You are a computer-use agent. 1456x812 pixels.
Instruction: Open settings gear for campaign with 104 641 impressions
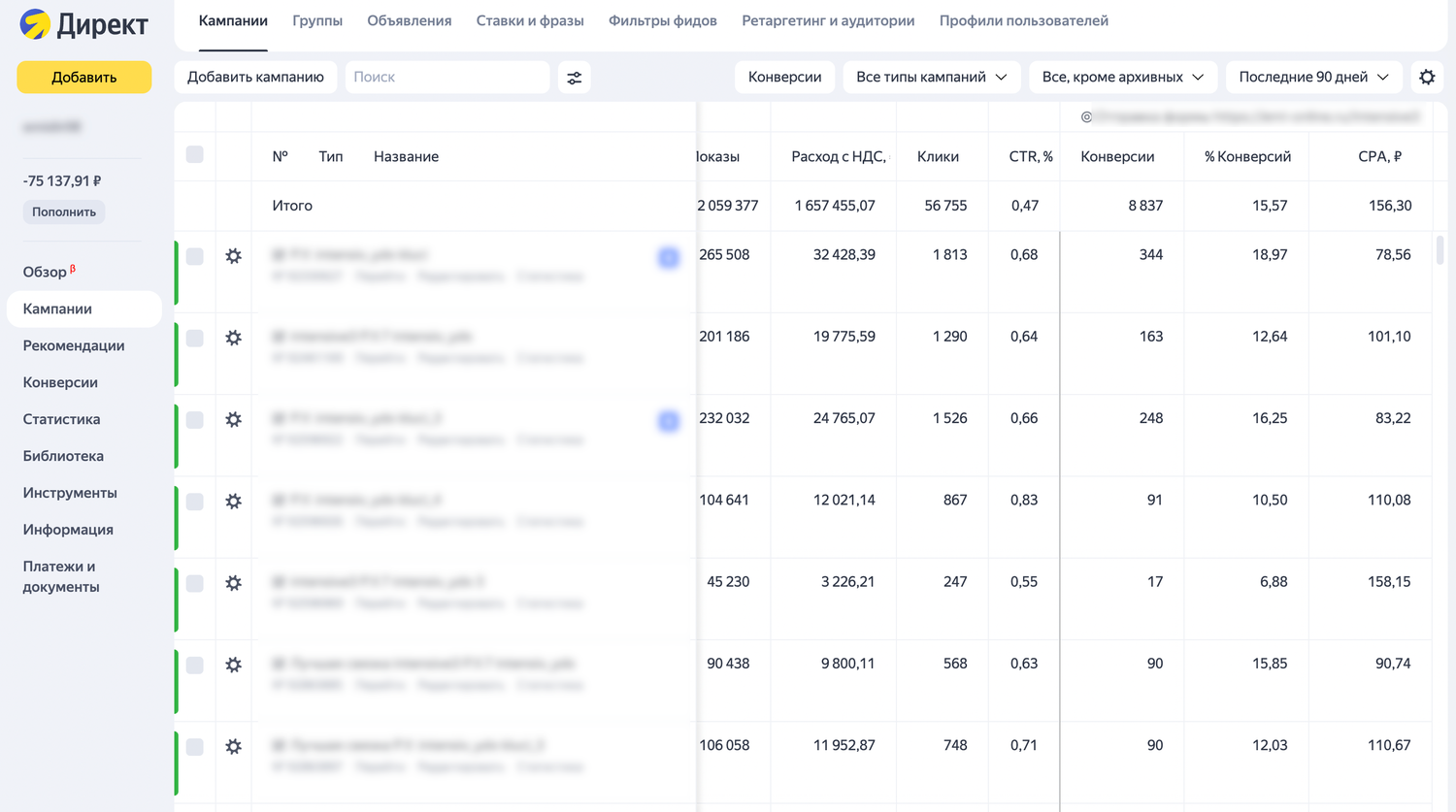(x=234, y=502)
